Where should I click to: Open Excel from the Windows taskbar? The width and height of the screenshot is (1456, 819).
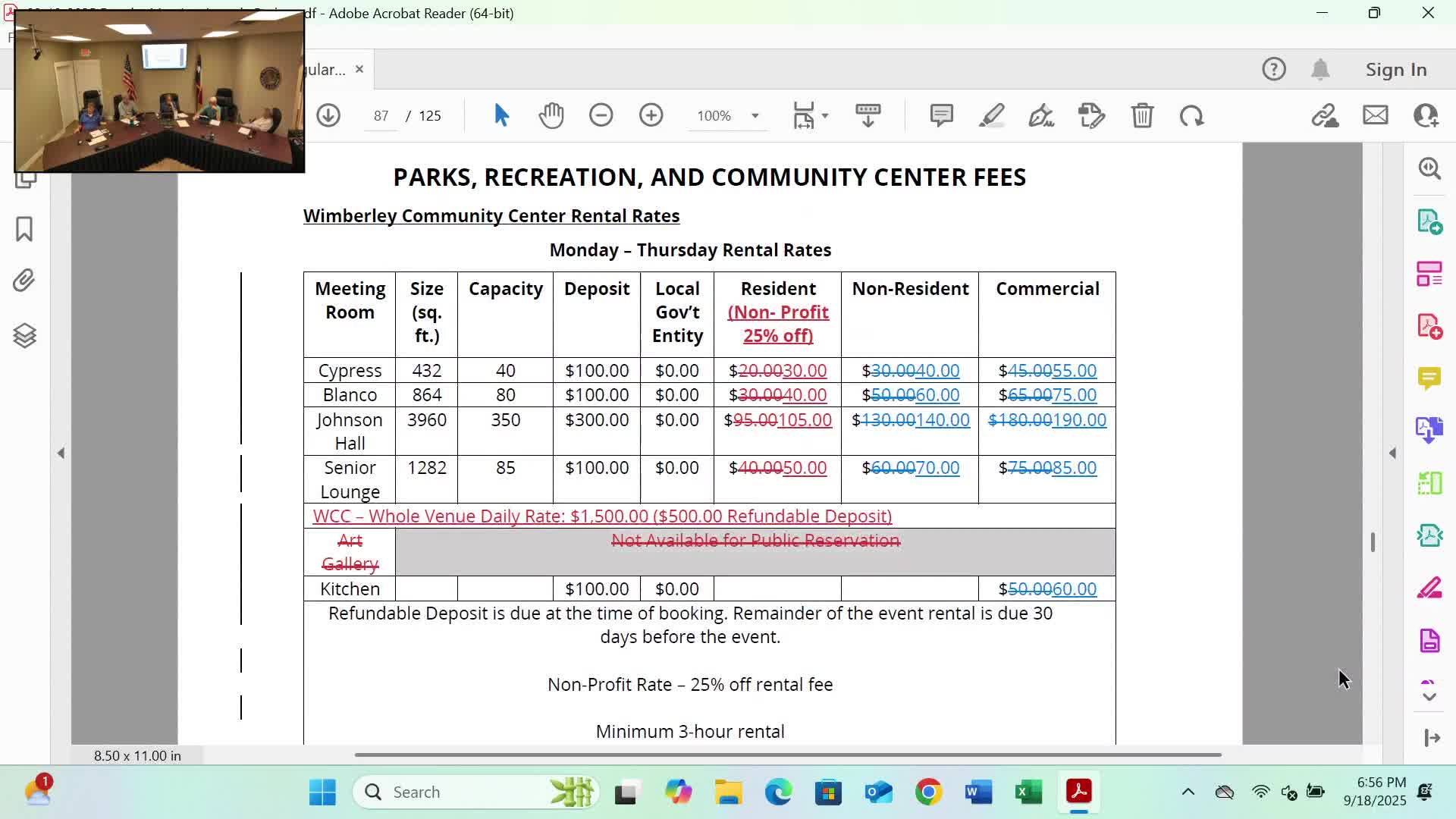[1028, 792]
